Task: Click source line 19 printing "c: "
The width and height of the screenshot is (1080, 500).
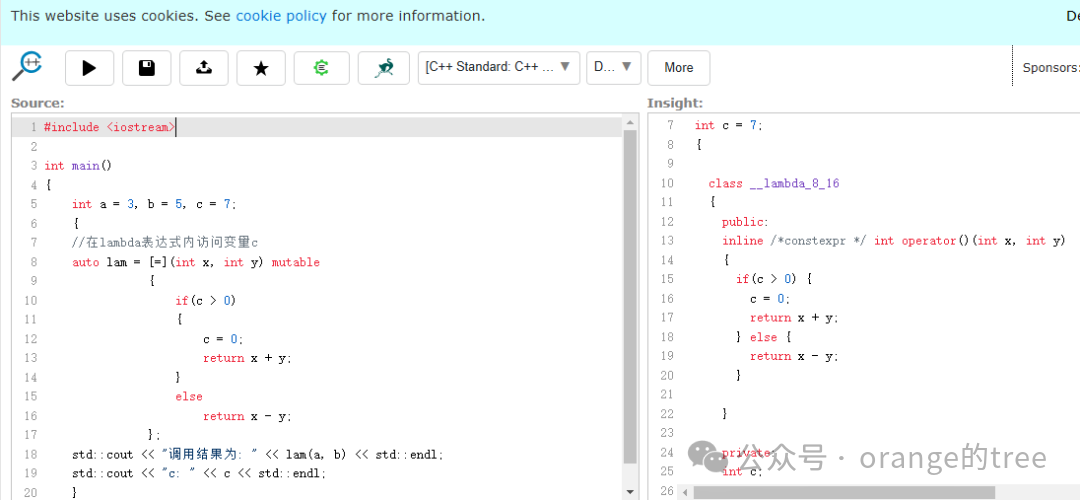Action: (199, 474)
